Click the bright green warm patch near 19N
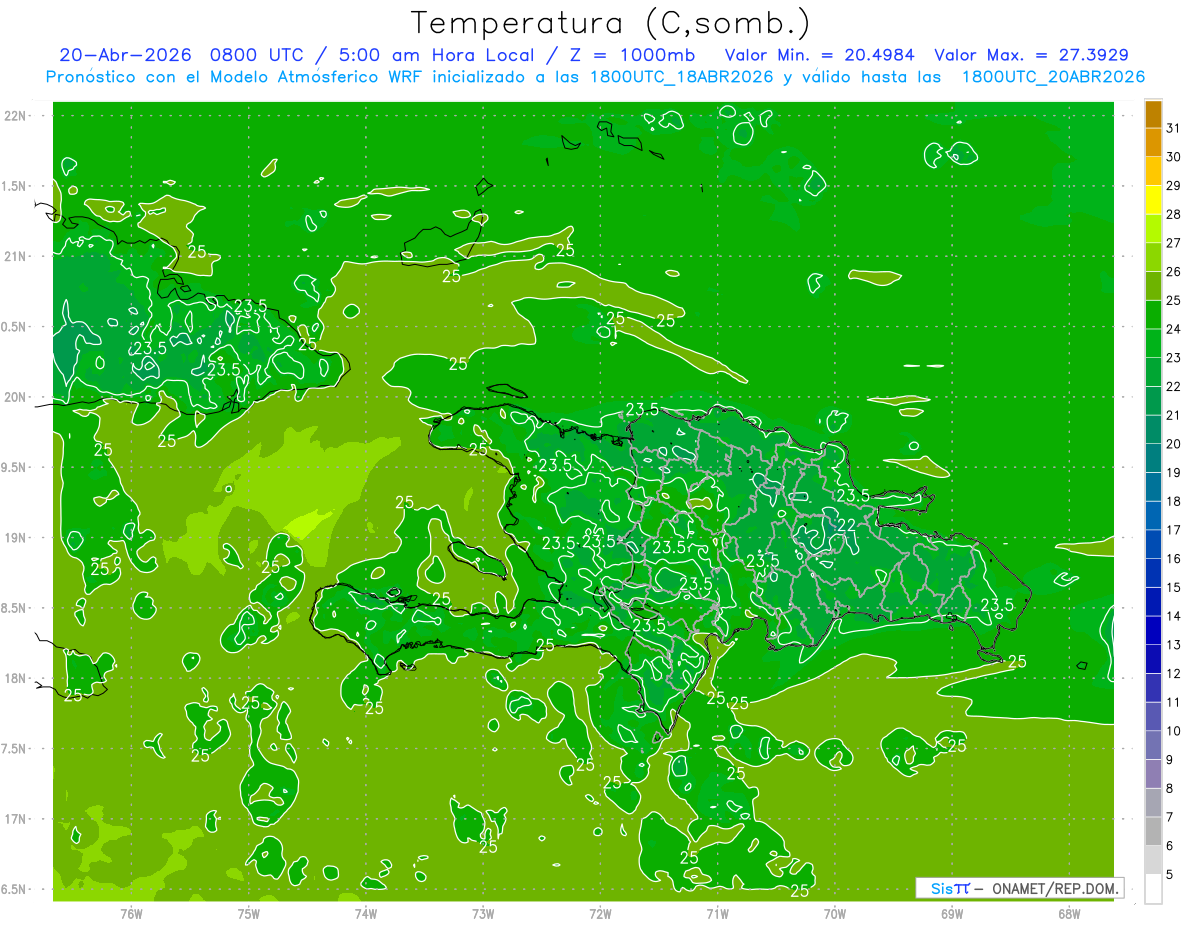1200x927 pixels. (x=308, y=523)
